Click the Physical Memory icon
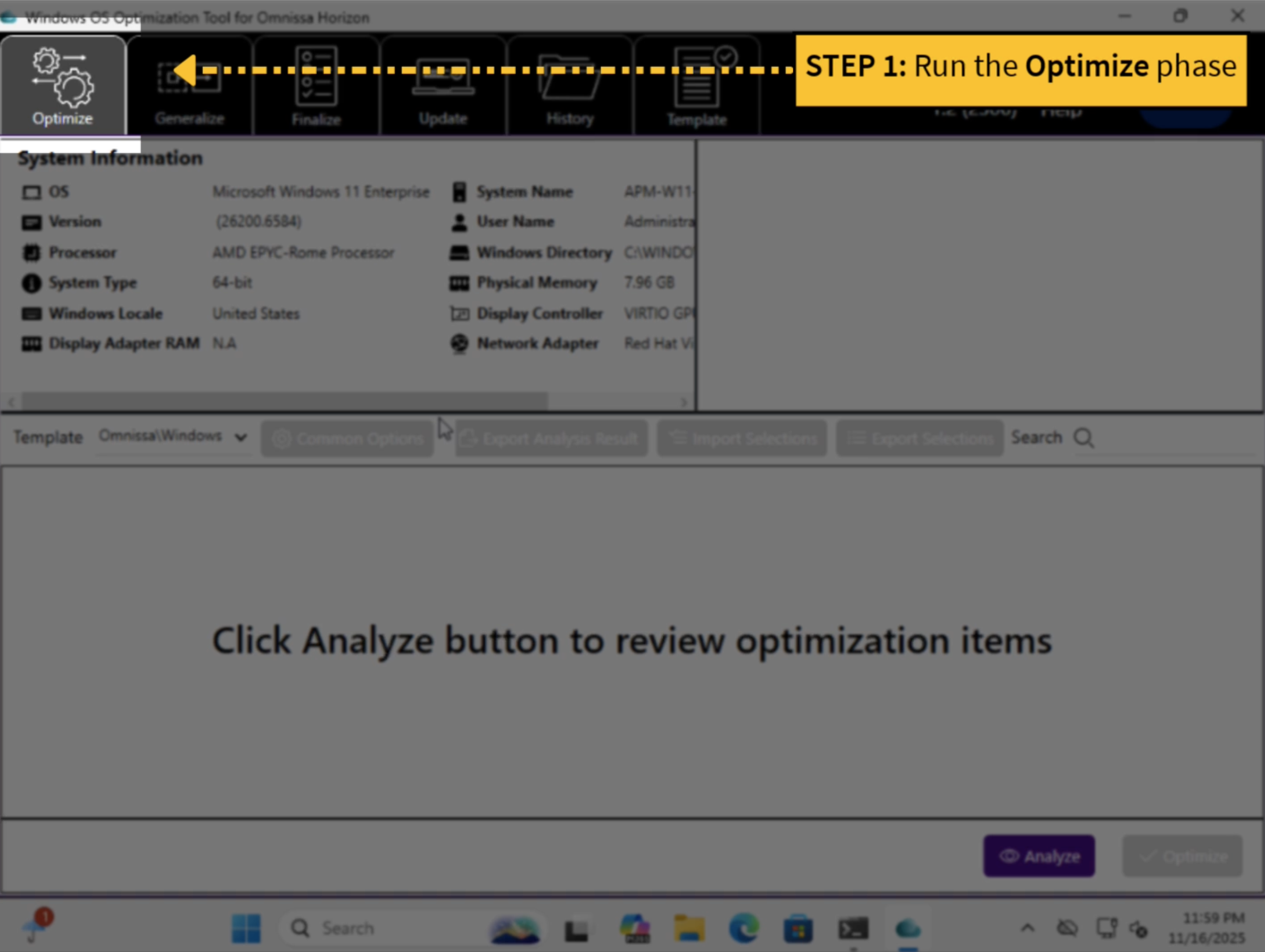The height and width of the screenshot is (952, 1265). click(x=459, y=283)
